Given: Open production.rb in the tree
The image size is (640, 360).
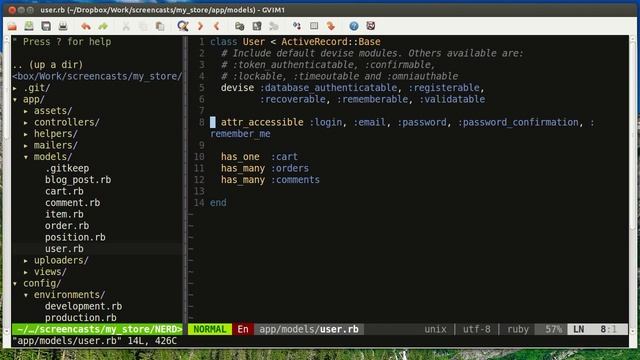Looking at the screenshot, I should (80, 318).
